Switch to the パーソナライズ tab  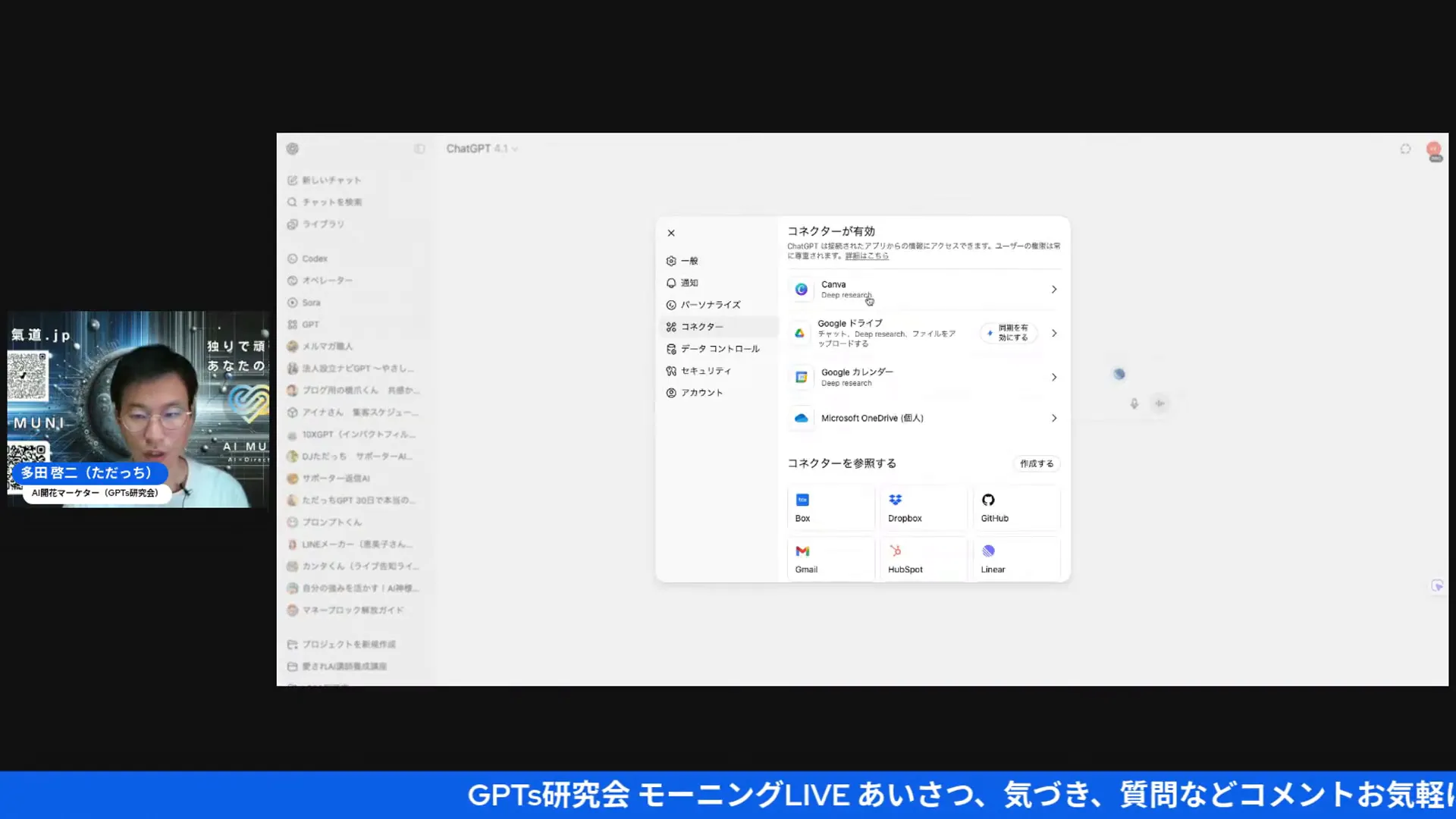[718, 305]
